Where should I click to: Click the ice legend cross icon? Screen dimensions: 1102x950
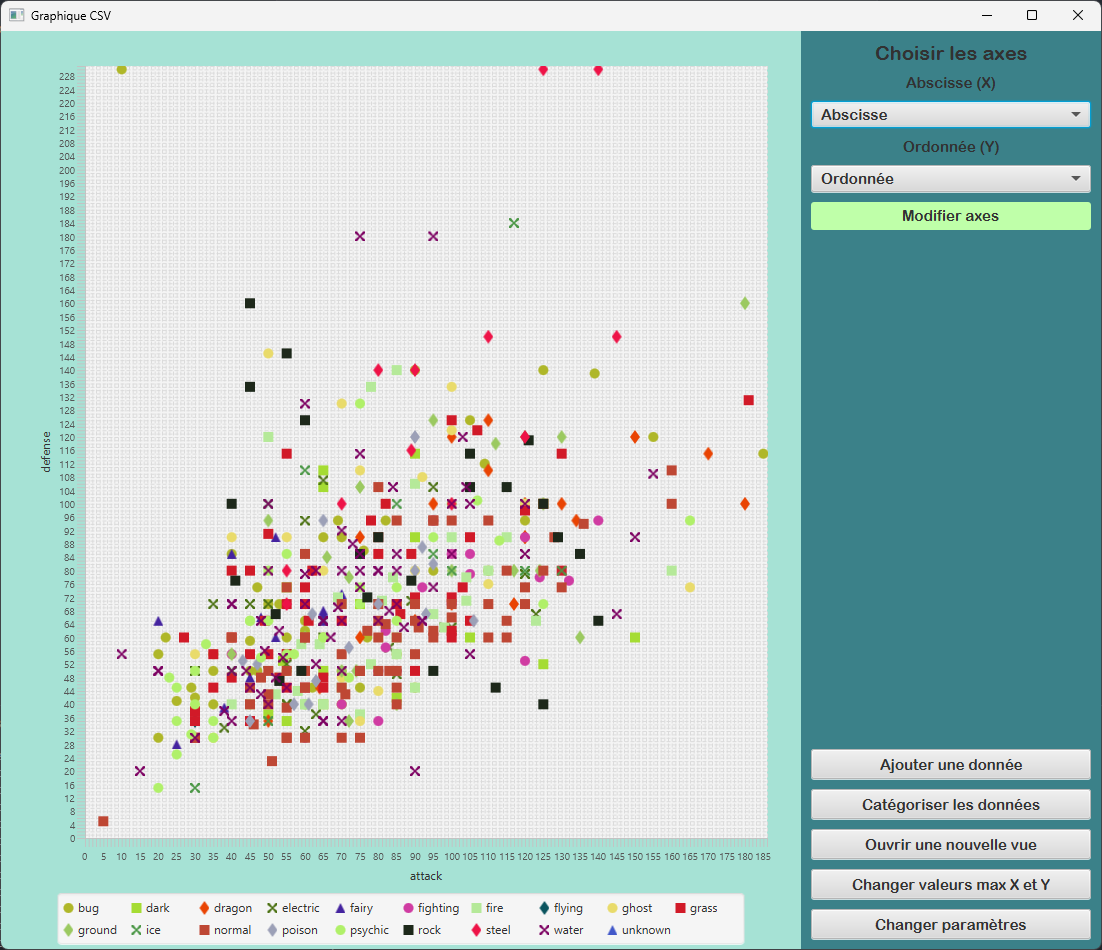pos(136,930)
